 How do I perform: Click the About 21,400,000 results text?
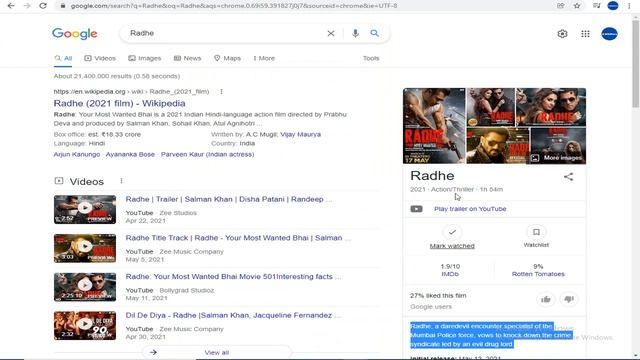[x=117, y=76]
